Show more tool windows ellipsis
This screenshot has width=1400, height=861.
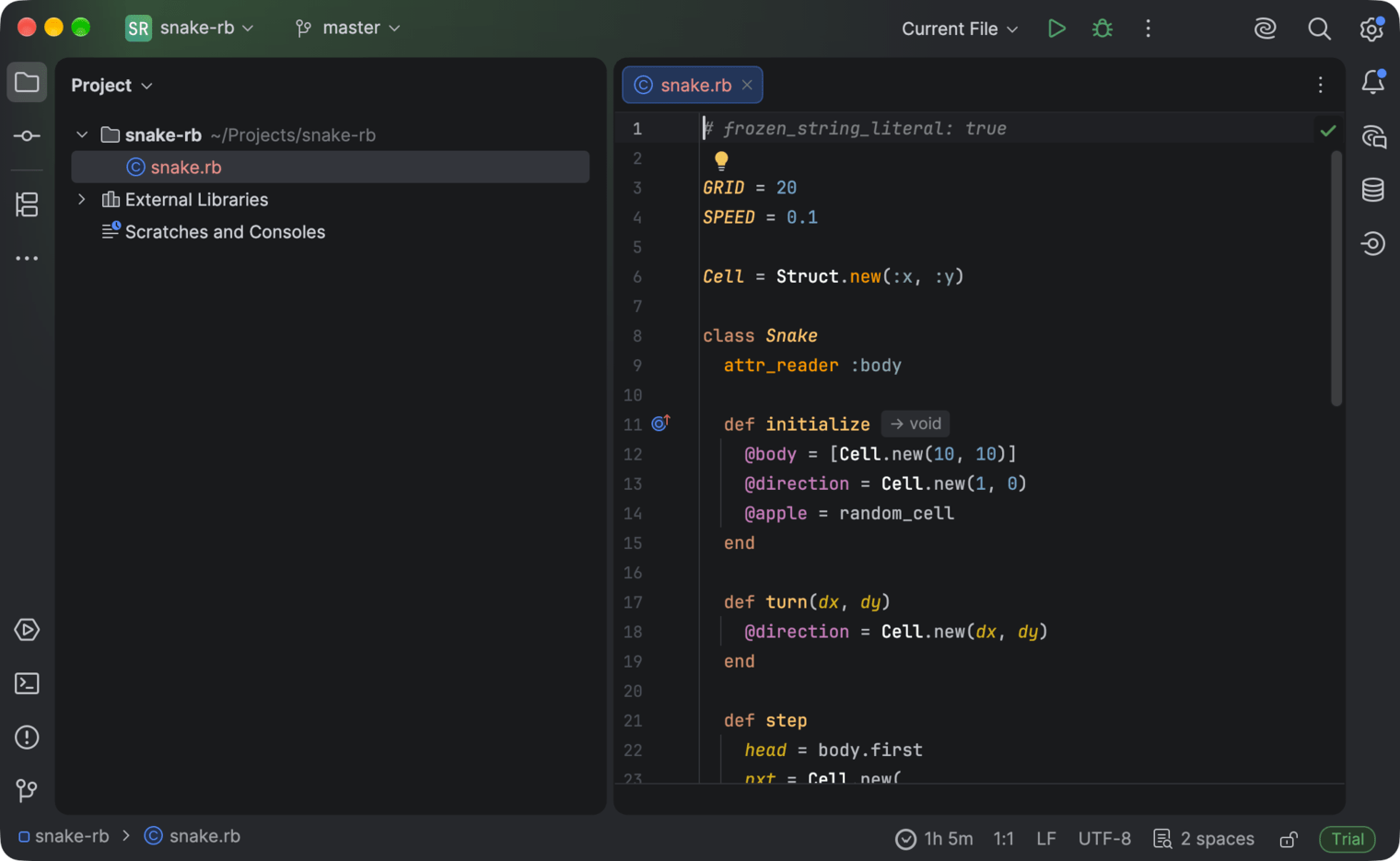27,259
